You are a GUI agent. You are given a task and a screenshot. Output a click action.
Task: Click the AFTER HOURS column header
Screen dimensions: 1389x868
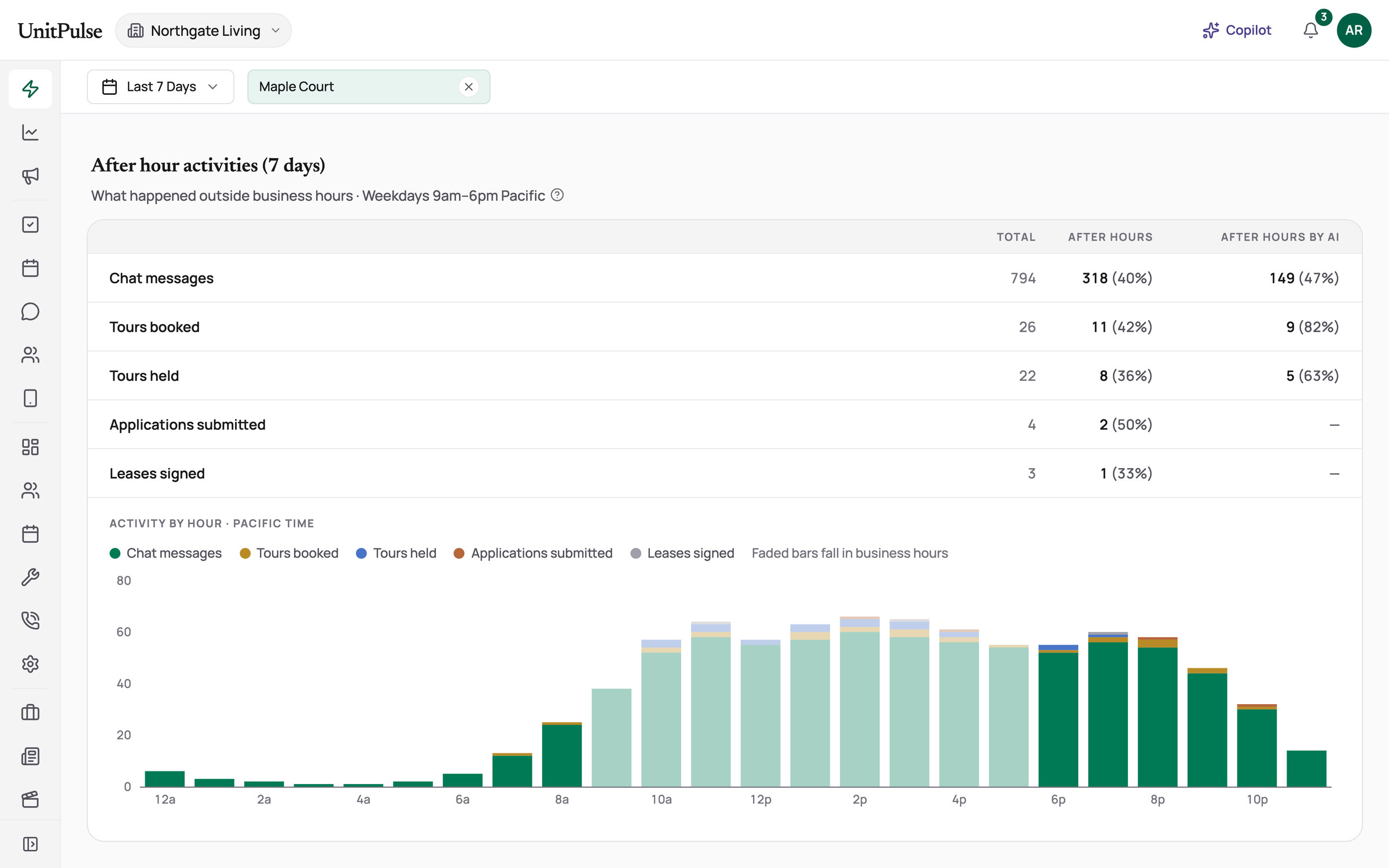pyautogui.click(x=1110, y=237)
